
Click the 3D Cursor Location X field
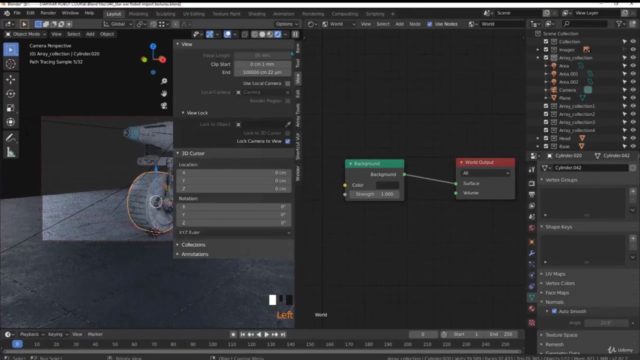[x=234, y=173]
